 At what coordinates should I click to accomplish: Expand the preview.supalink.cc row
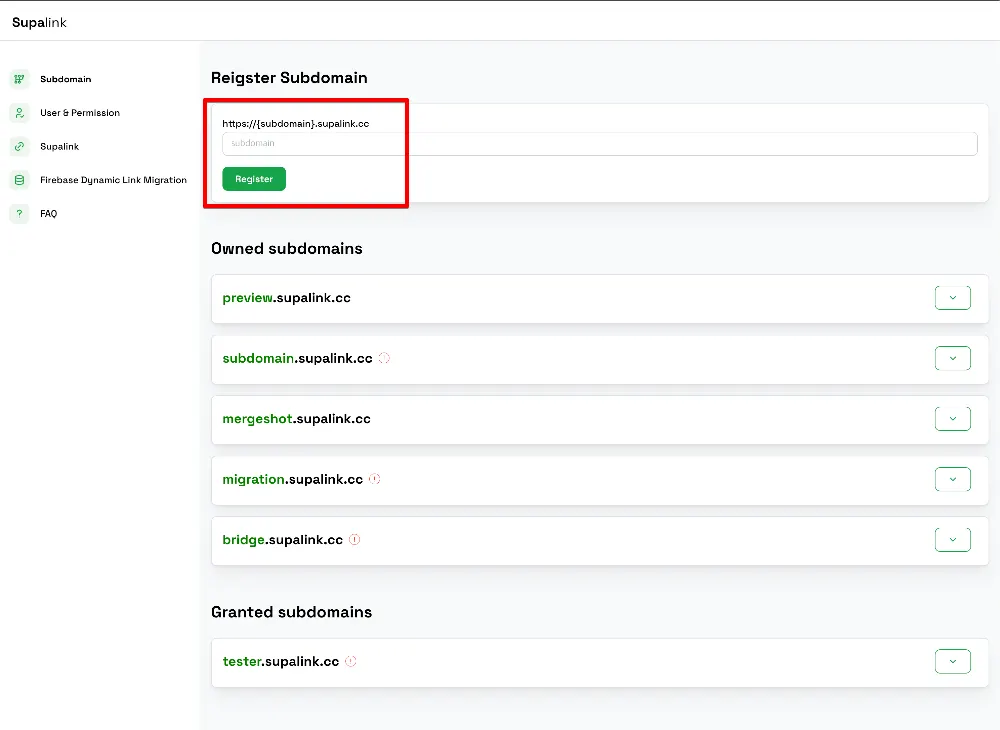952,298
